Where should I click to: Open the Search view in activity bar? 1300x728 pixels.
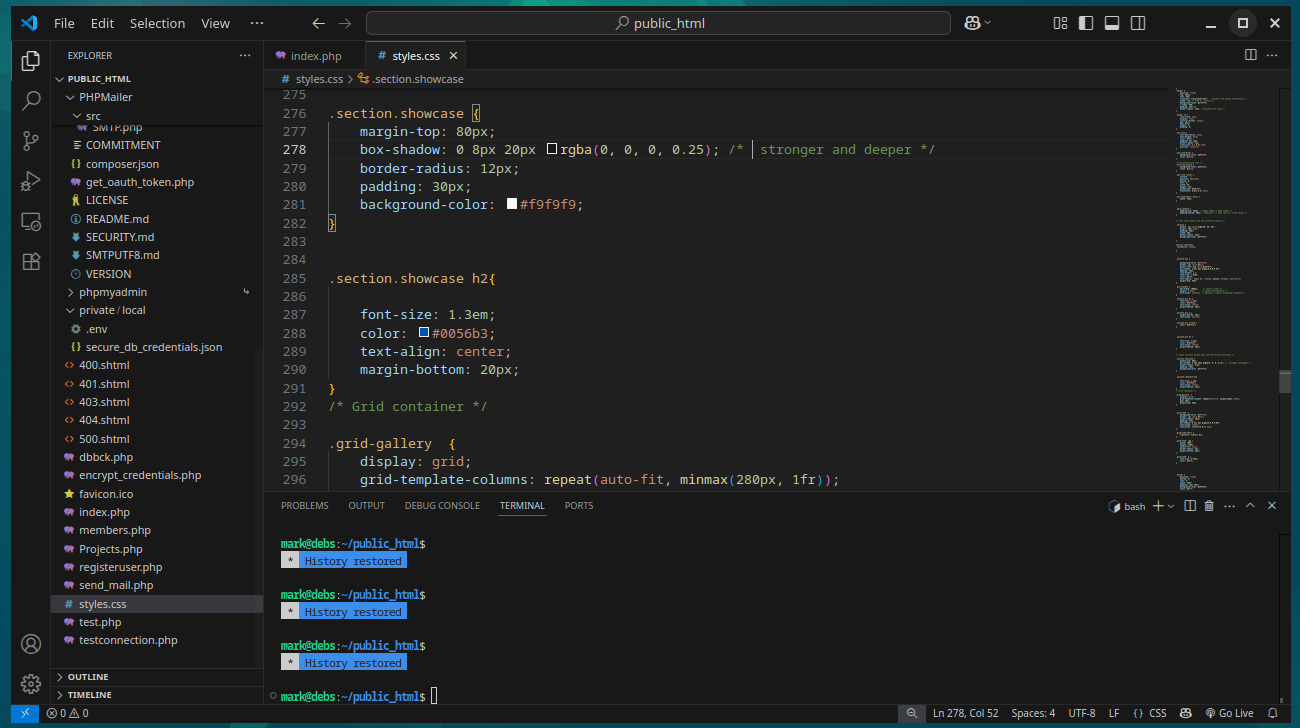31,101
